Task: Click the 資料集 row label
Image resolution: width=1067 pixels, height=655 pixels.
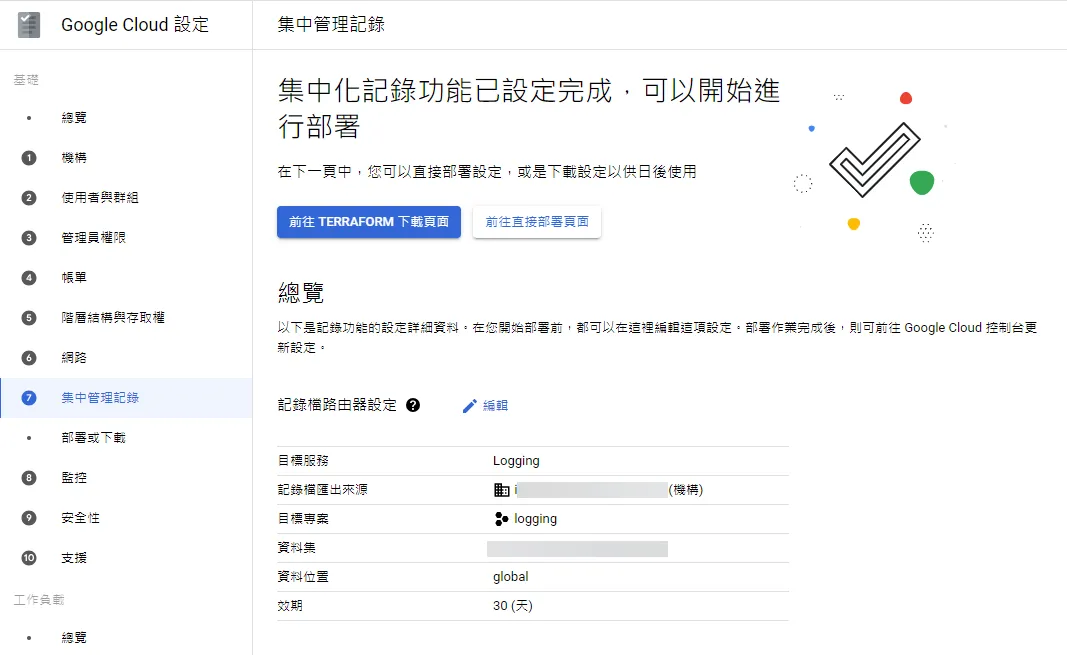Action: click(x=297, y=548)
